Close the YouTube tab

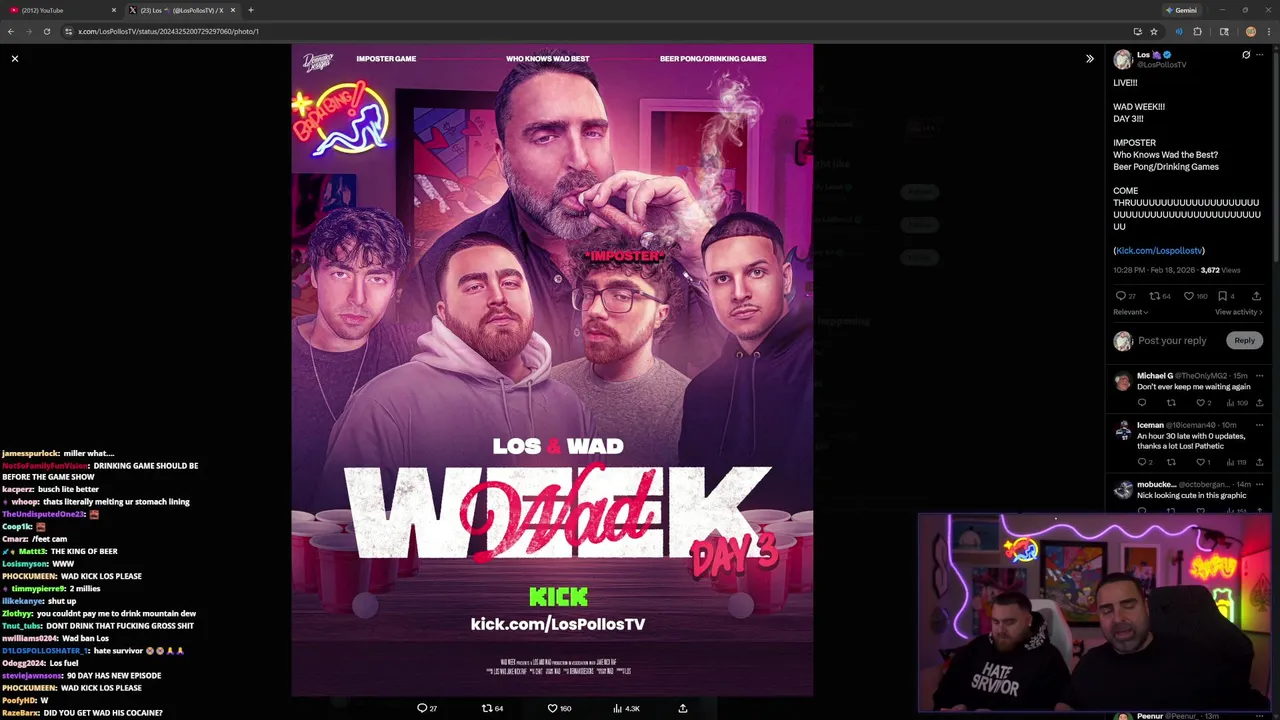pos(114,10)
